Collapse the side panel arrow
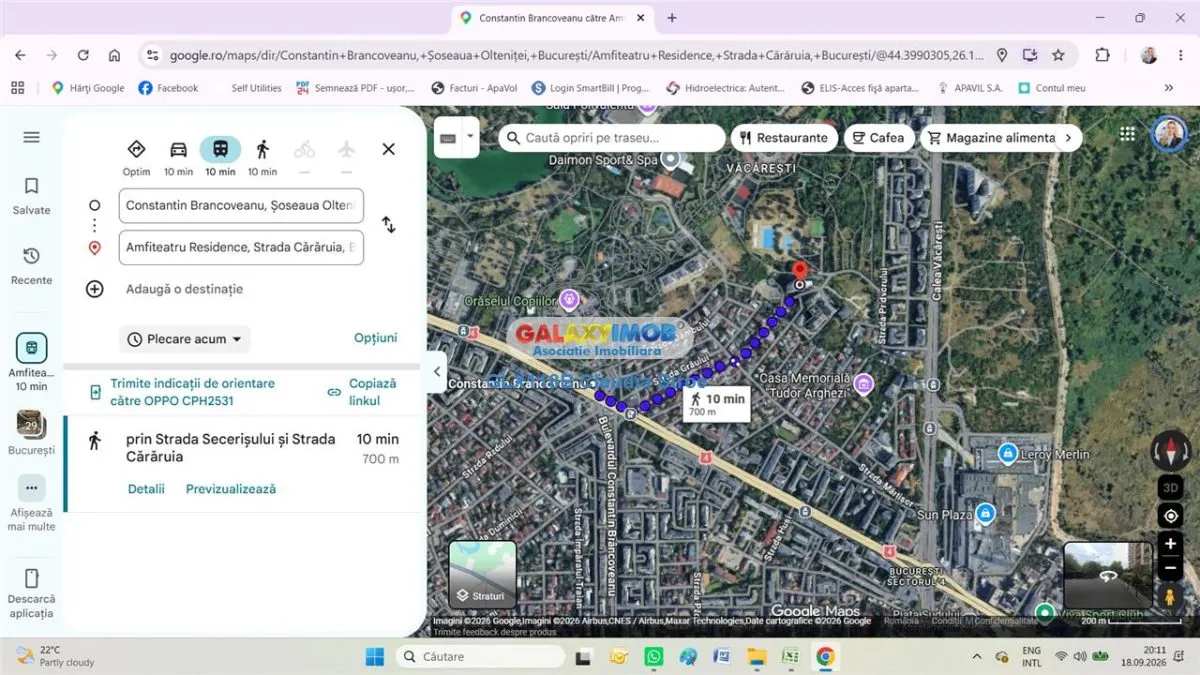The width and height of the screenshot is (1200, 675). pos(437,372)
